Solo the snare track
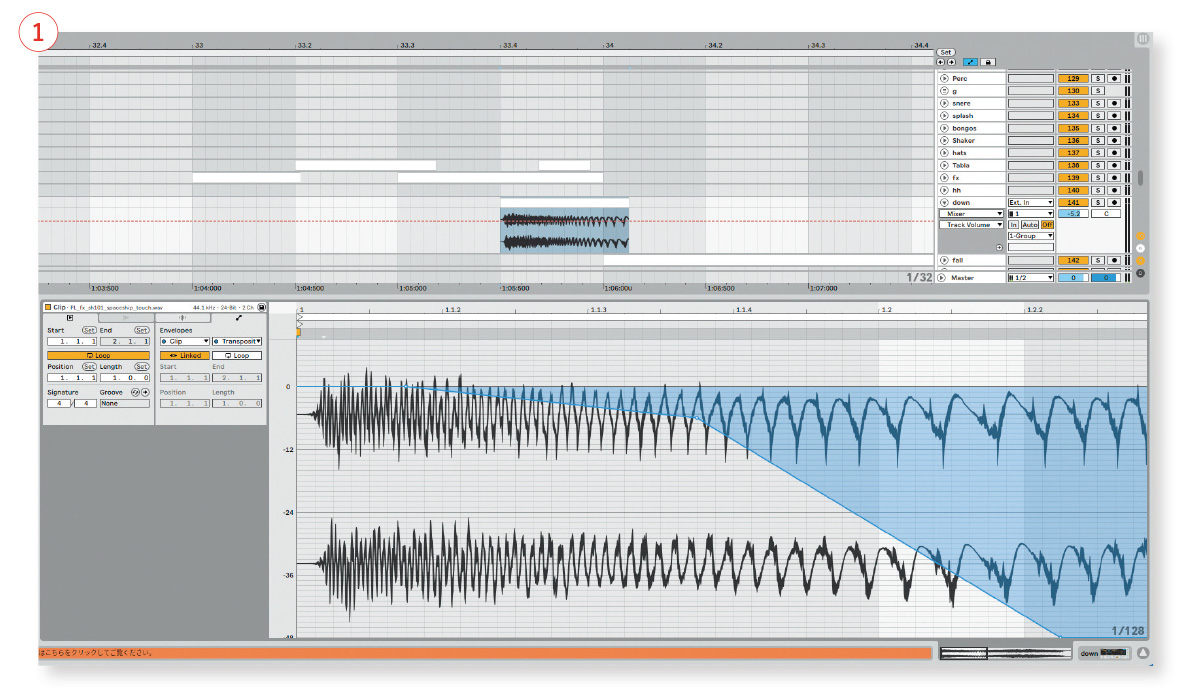Screen dimensions: 1200x690 tap(1097, 103)
